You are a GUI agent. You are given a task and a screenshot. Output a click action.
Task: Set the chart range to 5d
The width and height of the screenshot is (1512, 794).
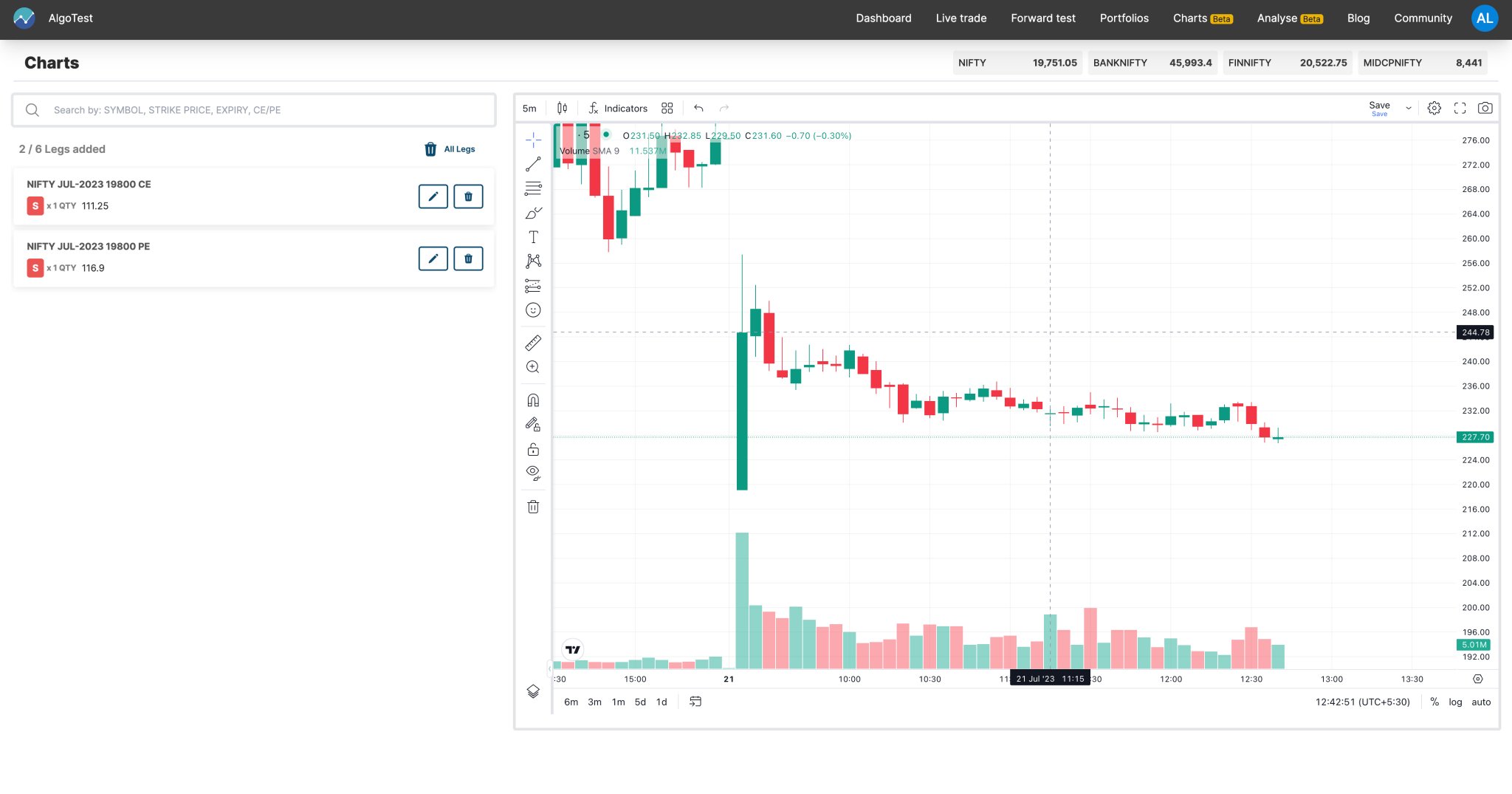point(640,702)
